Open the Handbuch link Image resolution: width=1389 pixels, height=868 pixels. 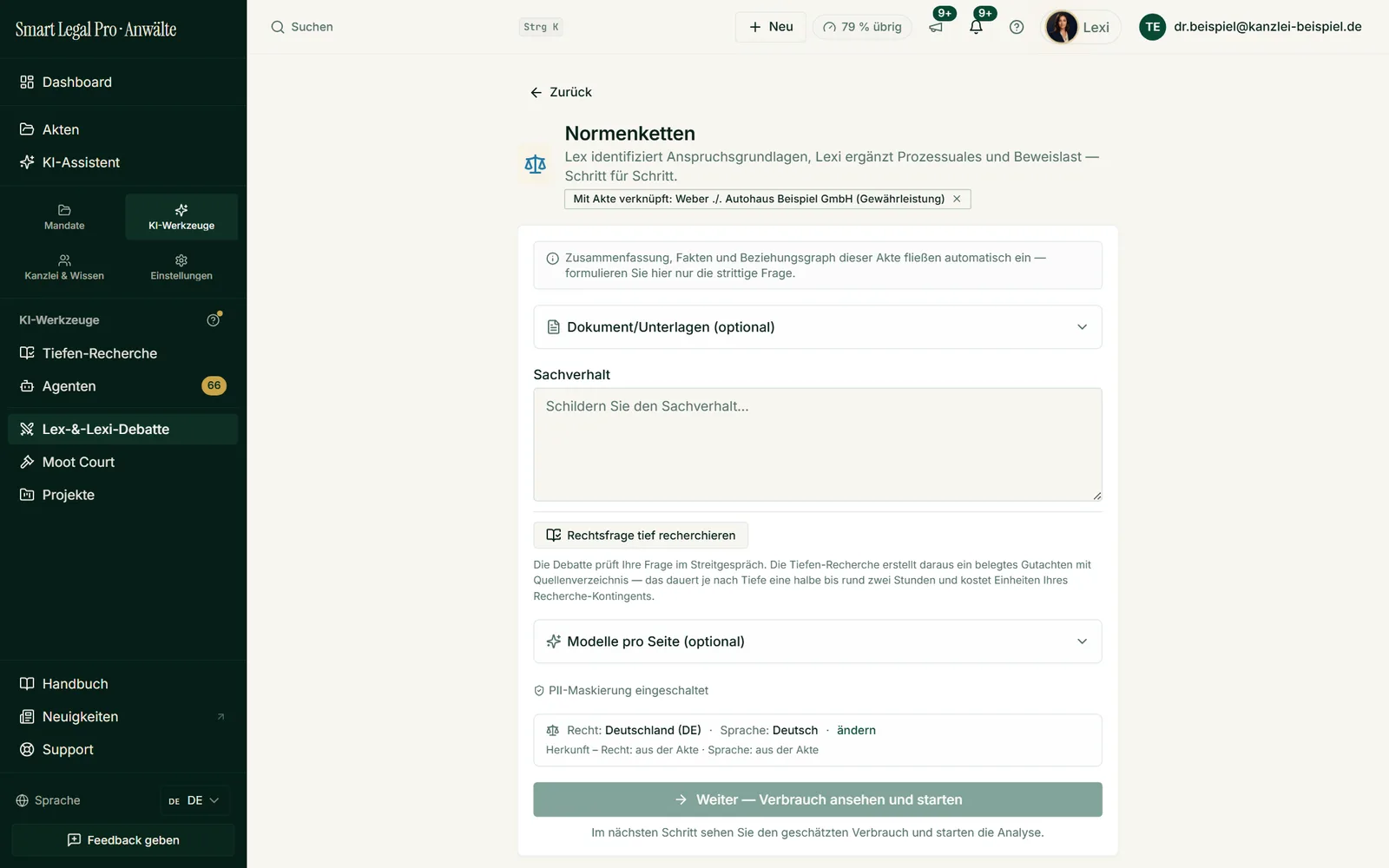(123, 684)
